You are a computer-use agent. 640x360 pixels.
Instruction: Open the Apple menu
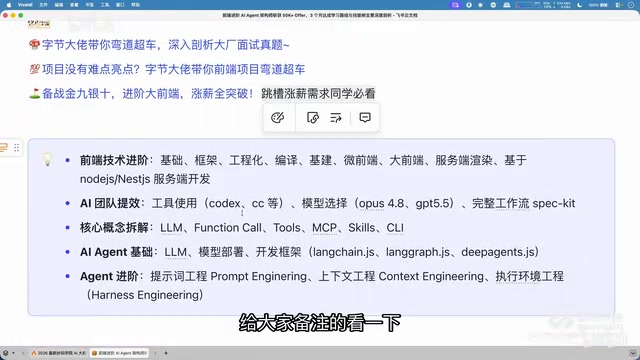(x=9, y=5)
